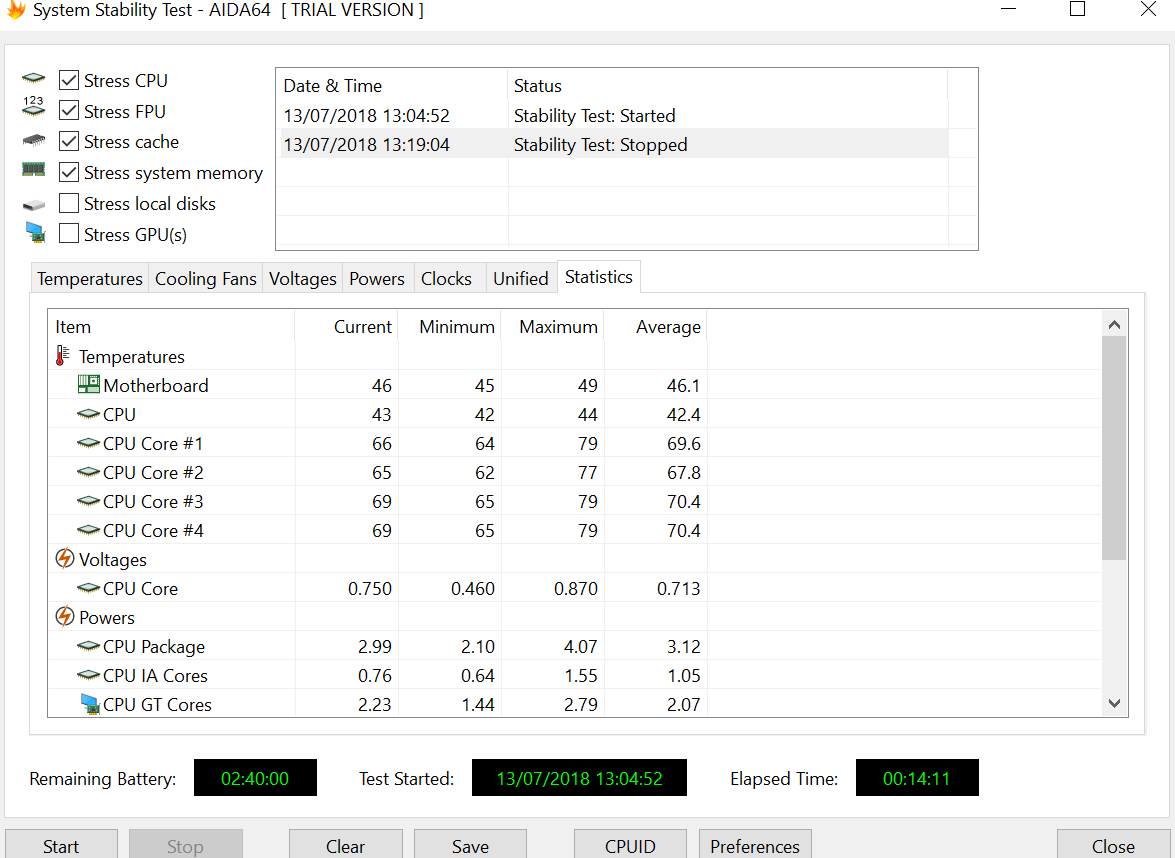Image resolution: width=1175 pixels, height=858 pixels.
Task: Click the GPU icon beside CPU GT Cores
Action: coord(90,704)
